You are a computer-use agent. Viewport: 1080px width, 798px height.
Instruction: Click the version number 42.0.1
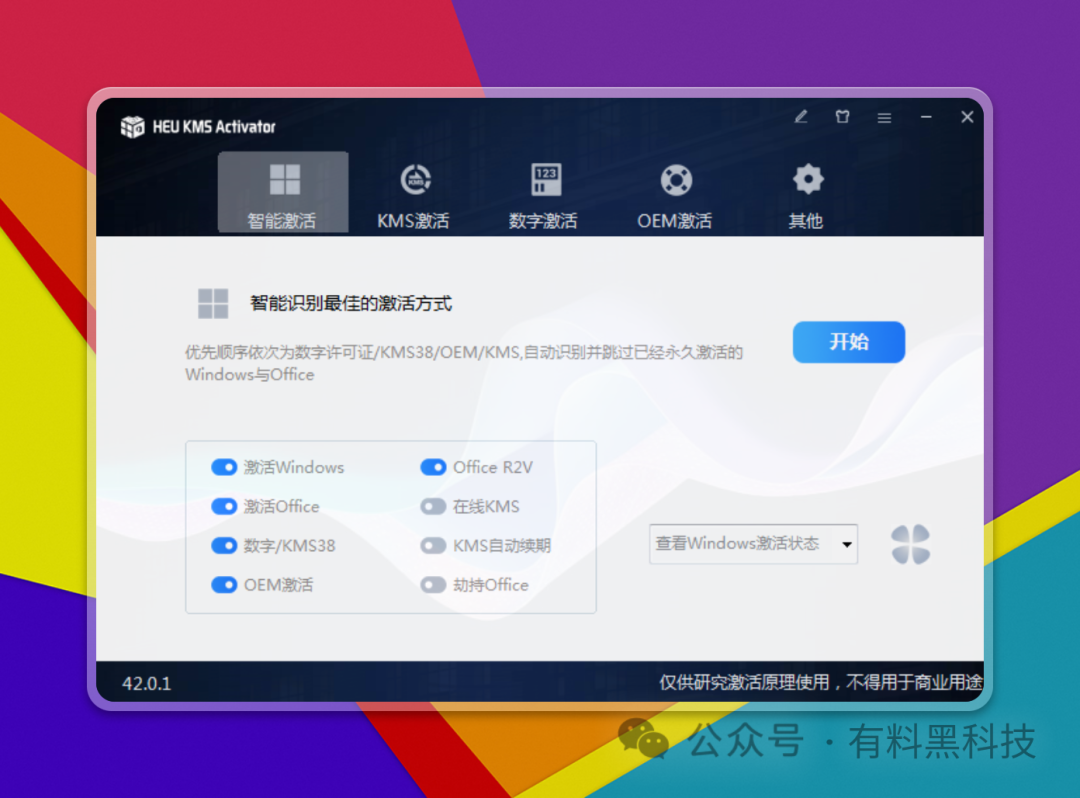(147, 683)
